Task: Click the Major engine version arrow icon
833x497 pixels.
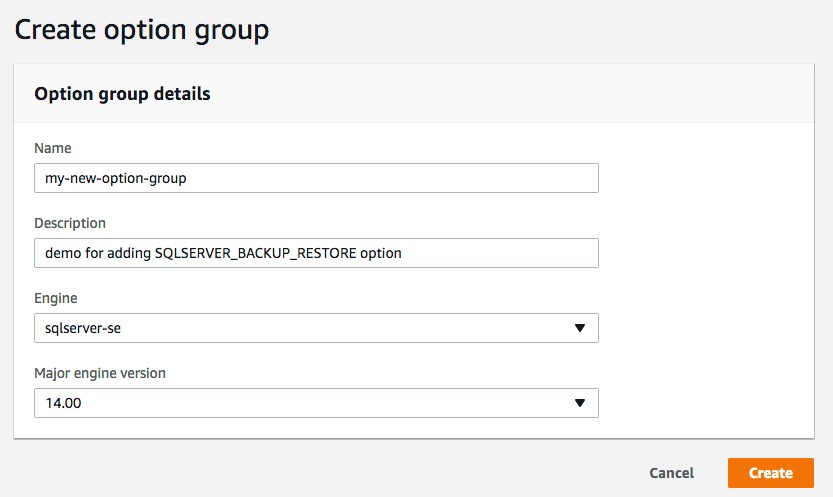Action: pos(579,403)
